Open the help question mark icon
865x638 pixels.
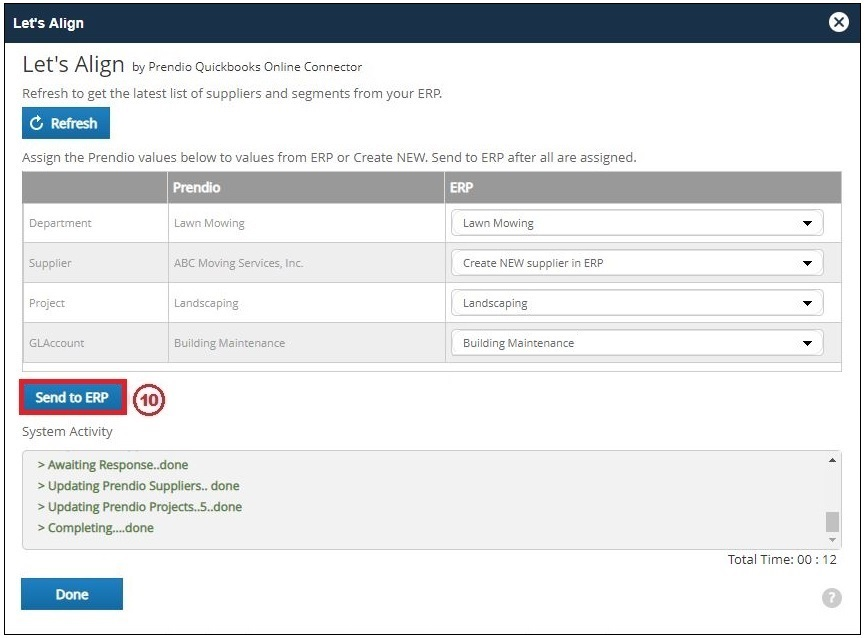[830, 597]
